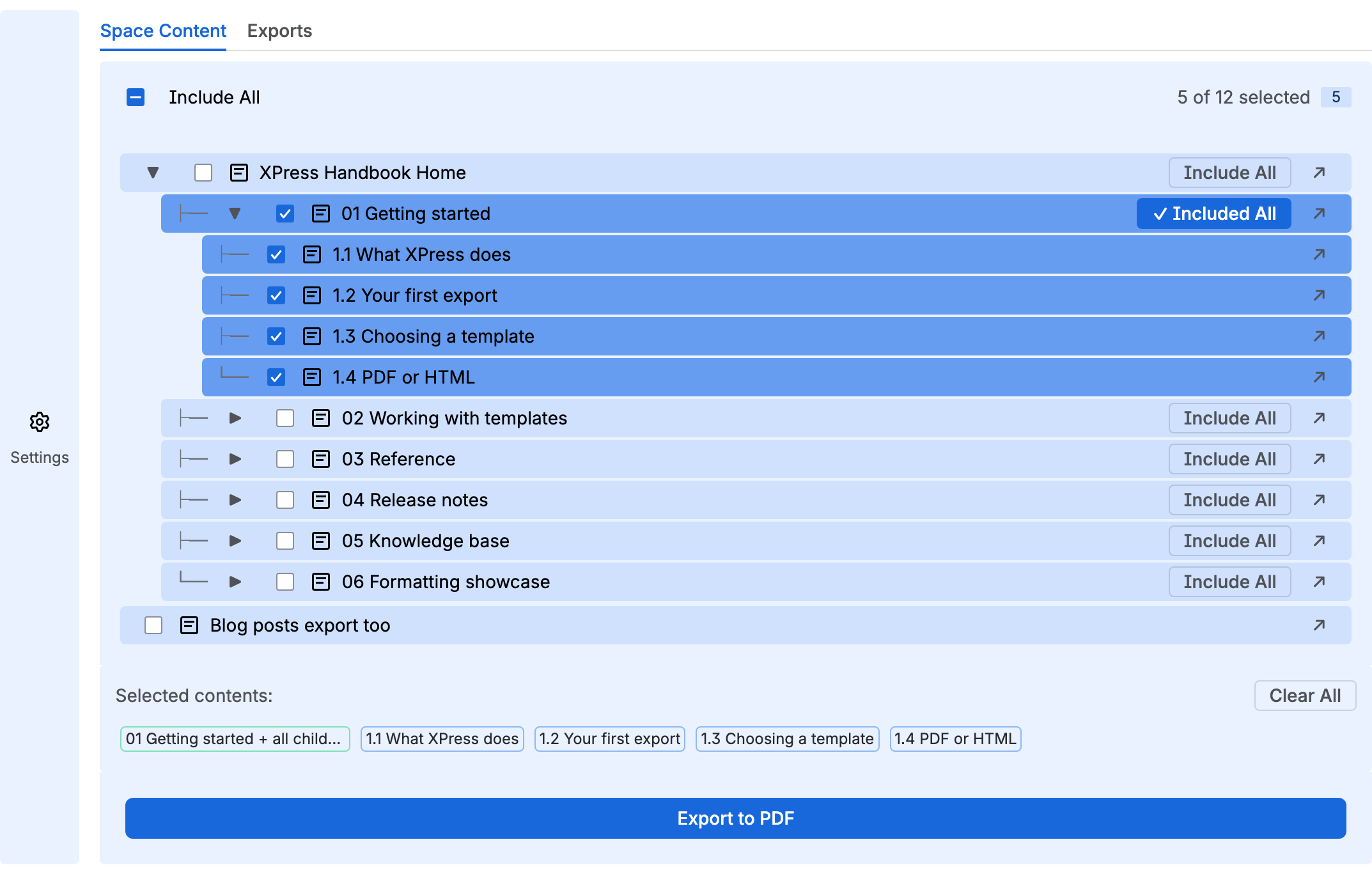This screenshot has width=1372, height=895.
Task: Open 03 Reference via its arrow icon
Action: pyautogui.click(x=1319, y=459)
